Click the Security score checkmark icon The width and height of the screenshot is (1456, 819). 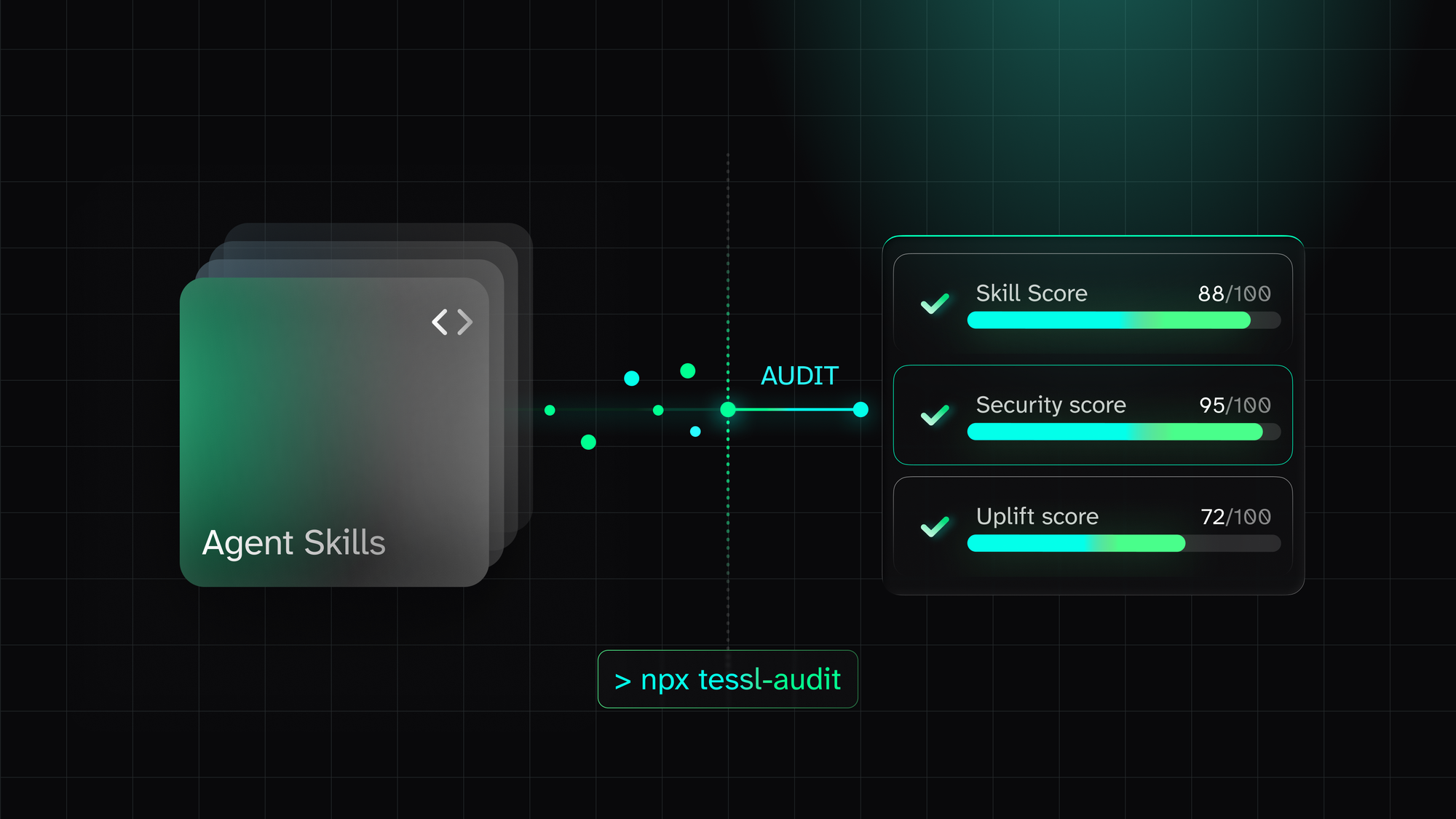935,415
